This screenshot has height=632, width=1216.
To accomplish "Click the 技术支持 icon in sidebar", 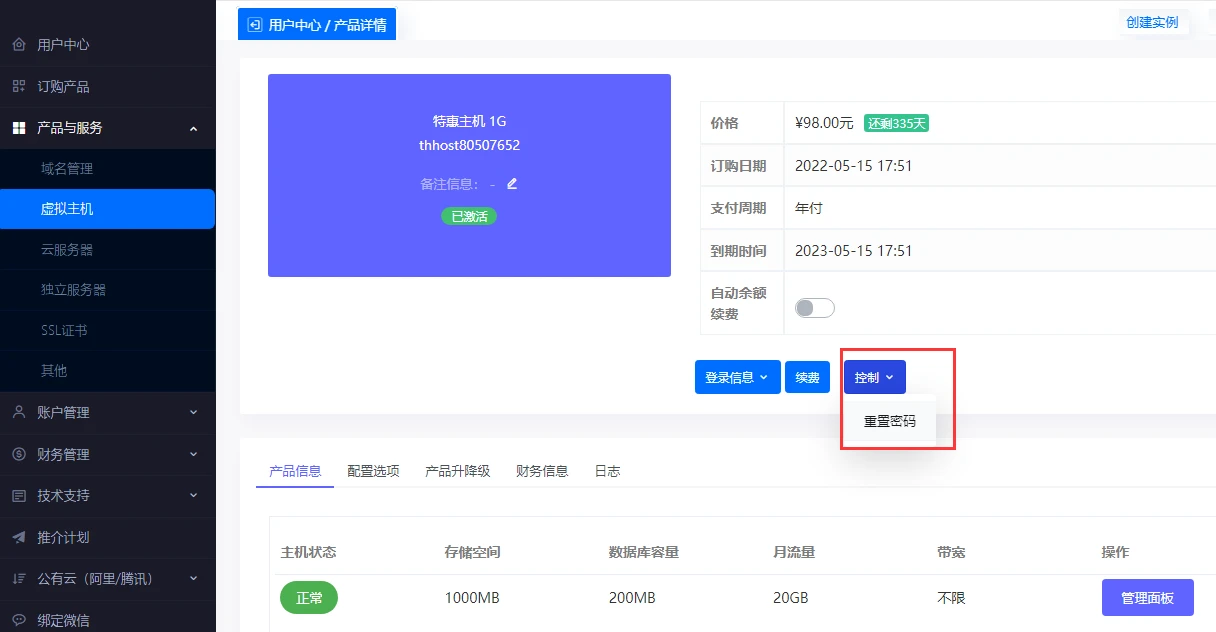I will coord(18,496).
